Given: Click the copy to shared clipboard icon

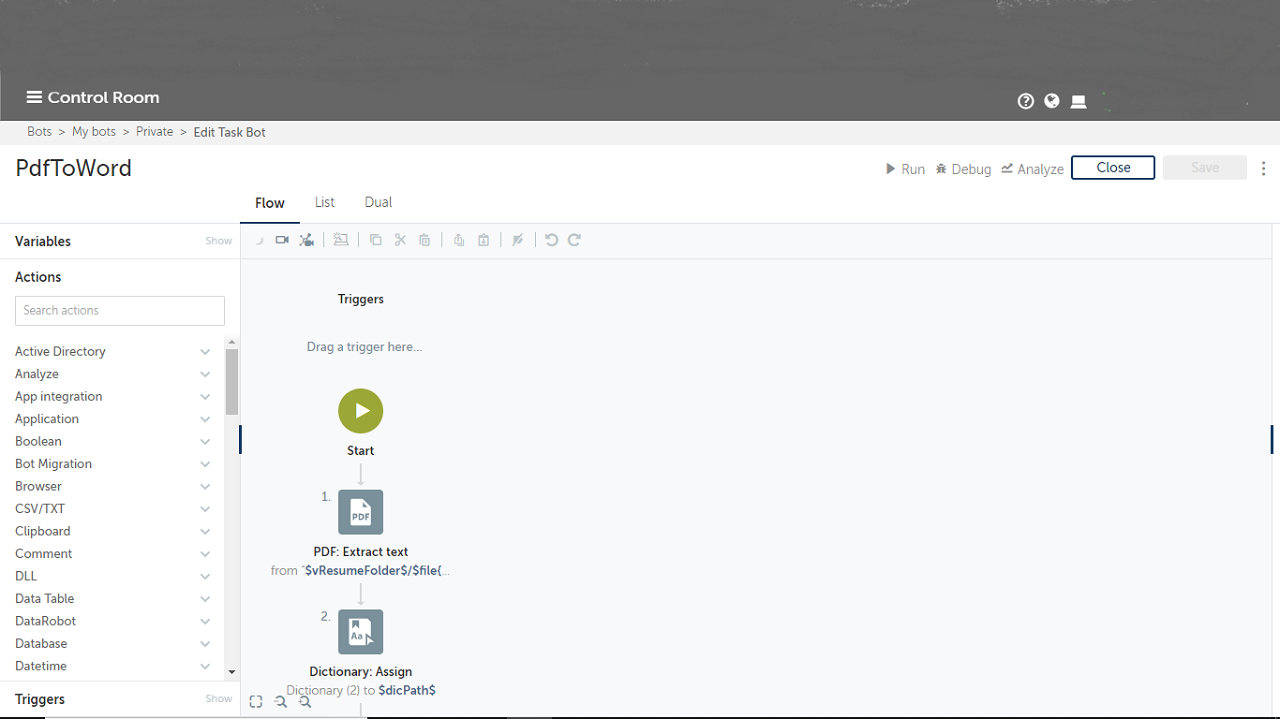Looking at the screenshot, I should coord(459,240).
